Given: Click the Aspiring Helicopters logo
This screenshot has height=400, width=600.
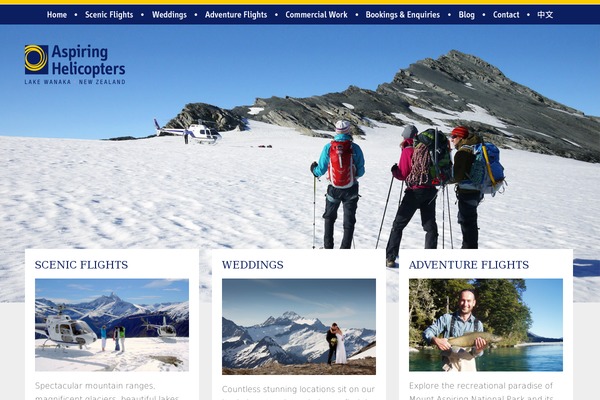Looking at the screenshot, I should pyautogui.click(x=75, y=64).
